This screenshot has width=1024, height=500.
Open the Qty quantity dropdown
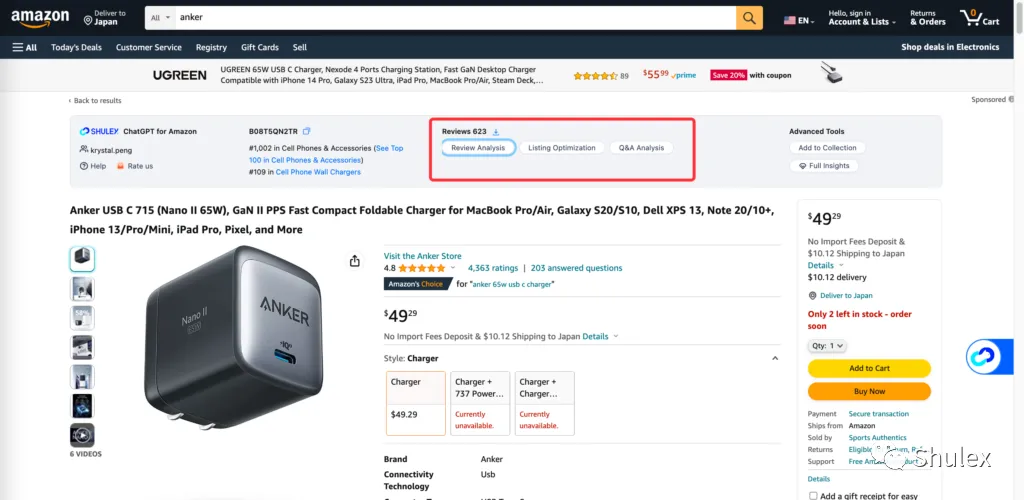pos(827,346)
